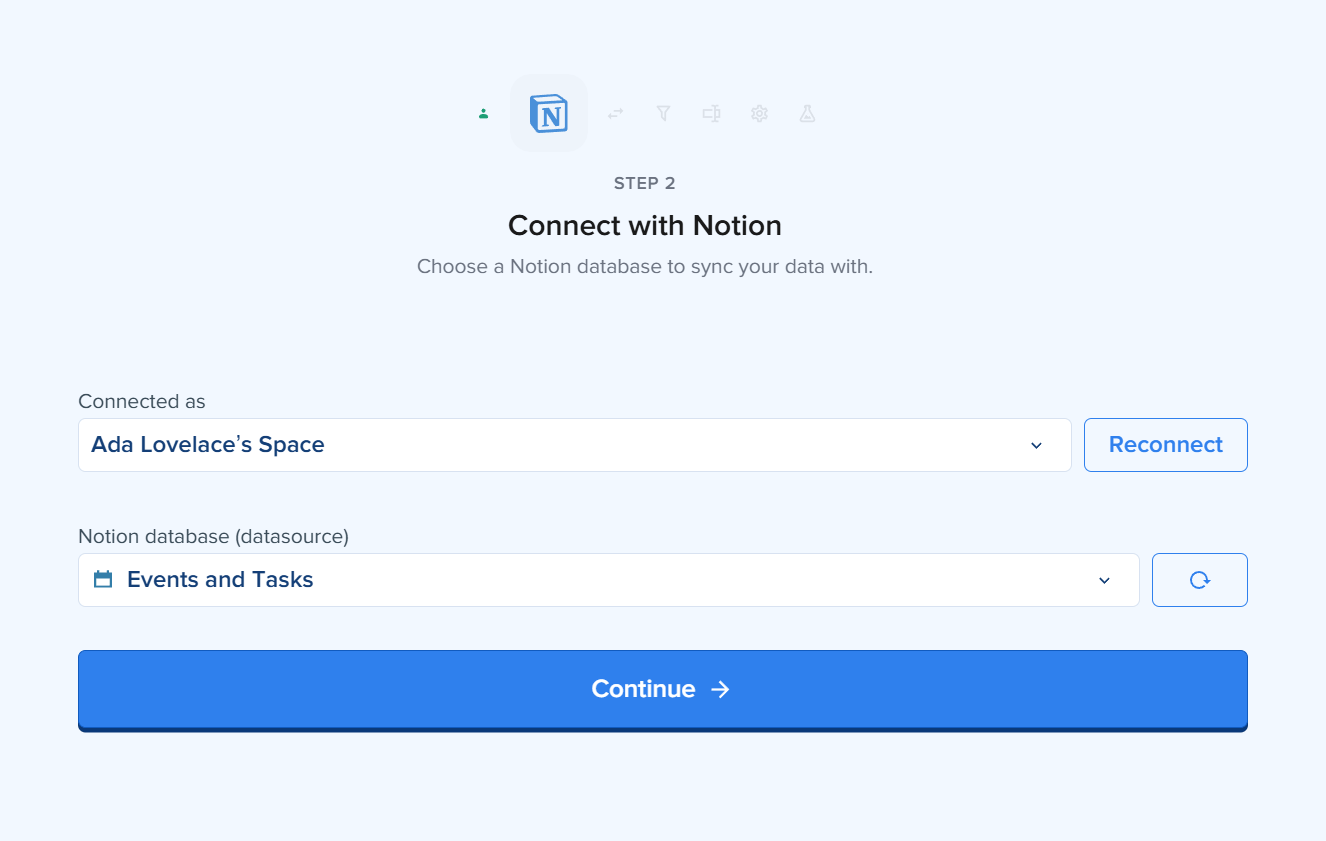Click the arrow in Continue button
Screen dimensions: 1326x841
point(720,689)
